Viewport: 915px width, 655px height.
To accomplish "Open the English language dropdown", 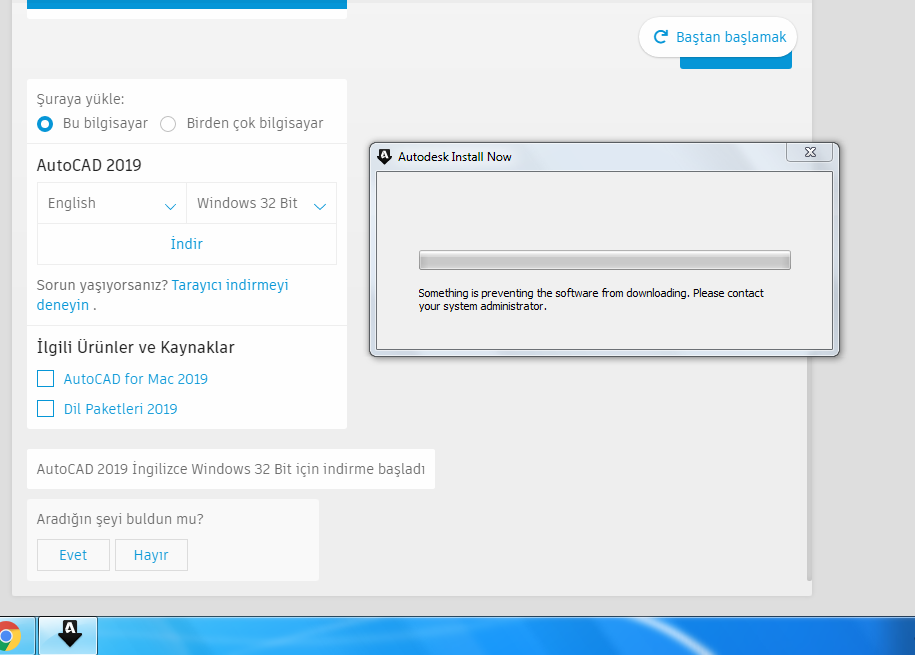I will pos(112,203).
